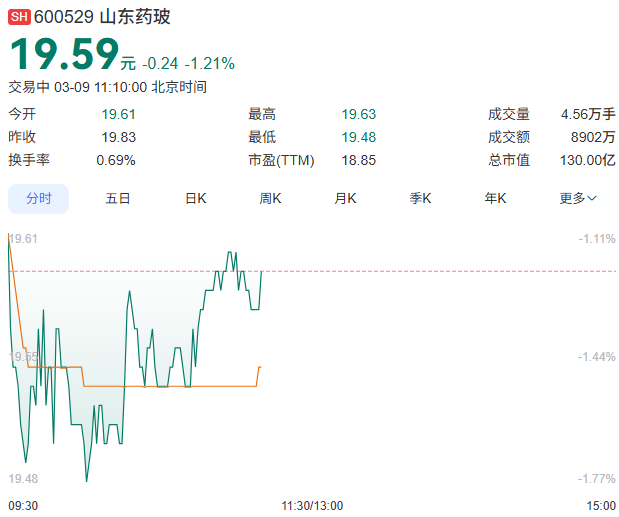Click the orange average price line end
Image resolution: width=619 pixels, height=517 pixels.
(260, 367)
